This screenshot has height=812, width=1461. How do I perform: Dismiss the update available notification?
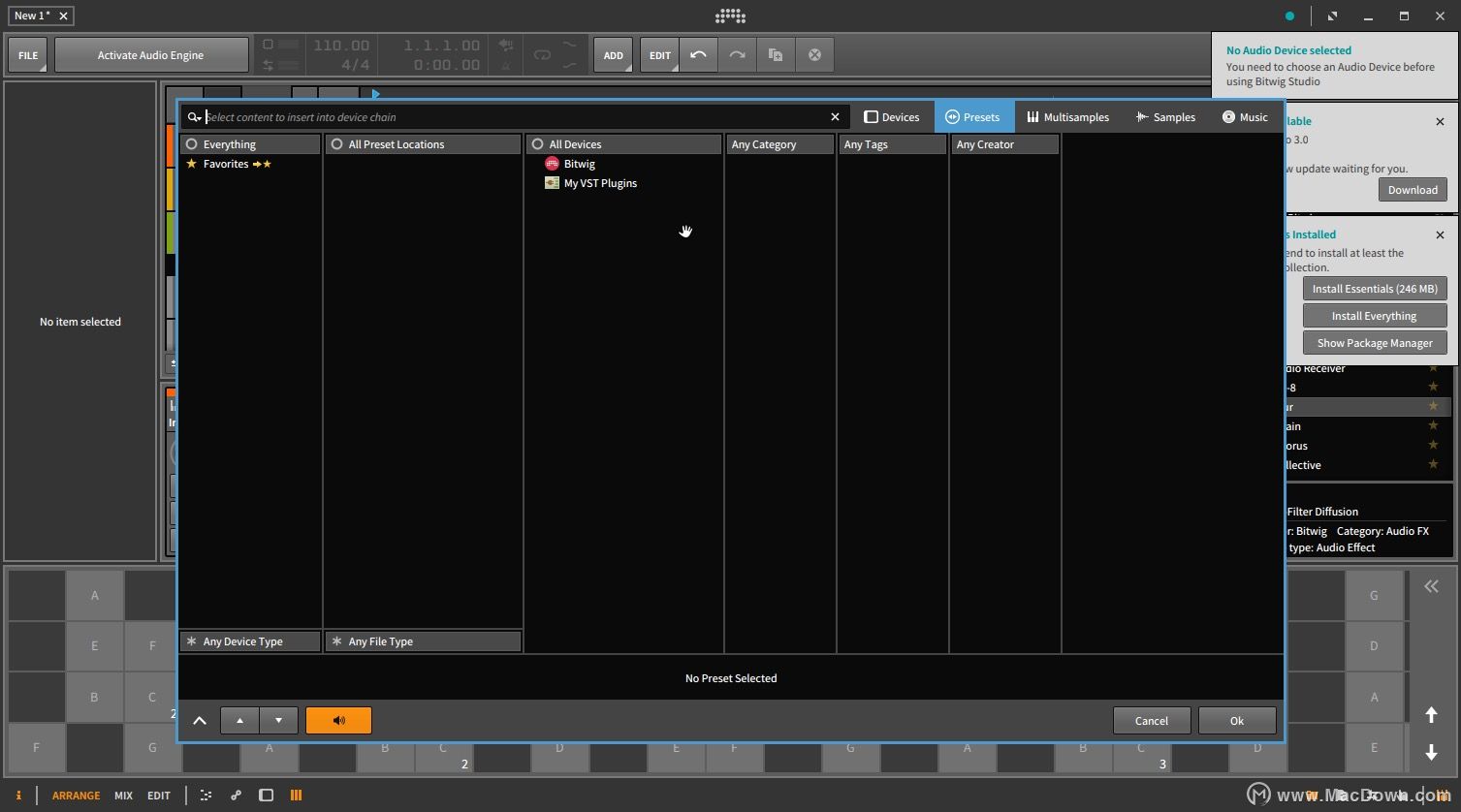(x=1440, y=121)
